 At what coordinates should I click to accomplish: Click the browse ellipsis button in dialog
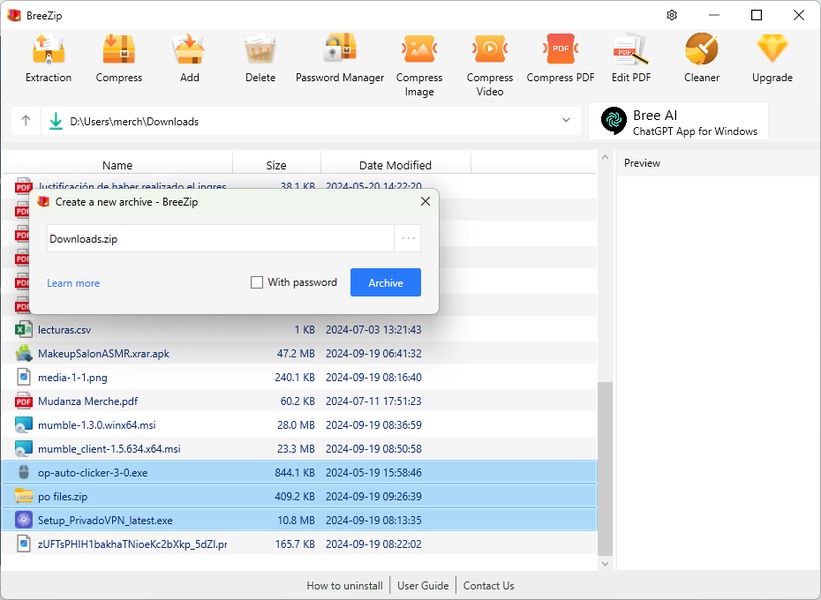click(x=408, y=239)
